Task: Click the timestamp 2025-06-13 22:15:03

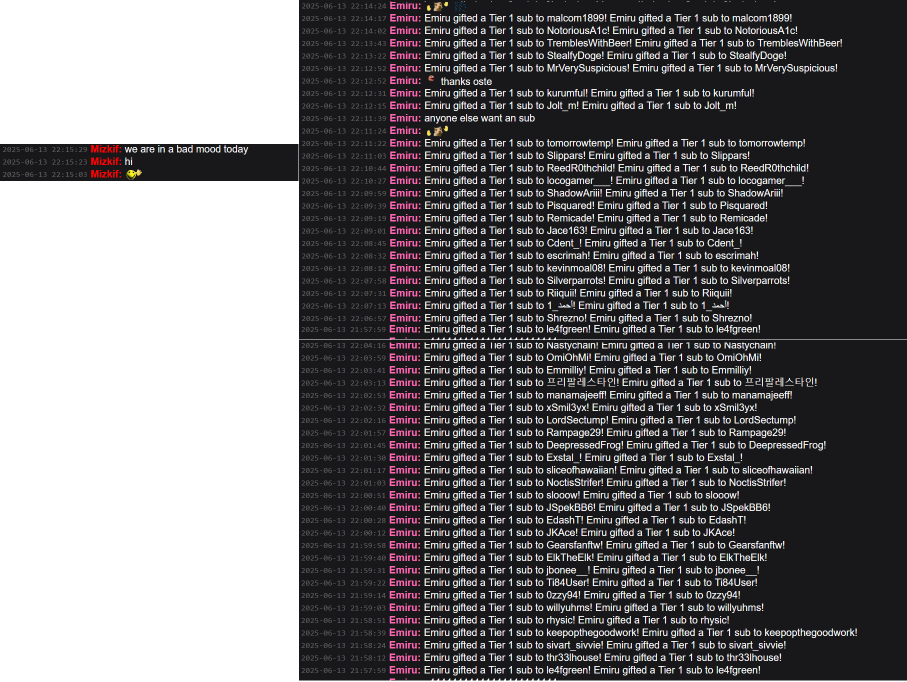Action: (45, 174)
